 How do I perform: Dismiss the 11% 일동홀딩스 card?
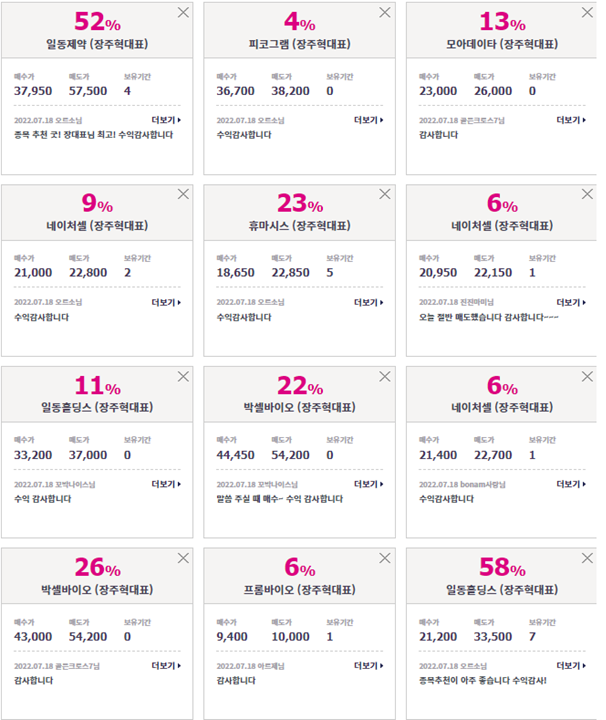click(183, 377)
